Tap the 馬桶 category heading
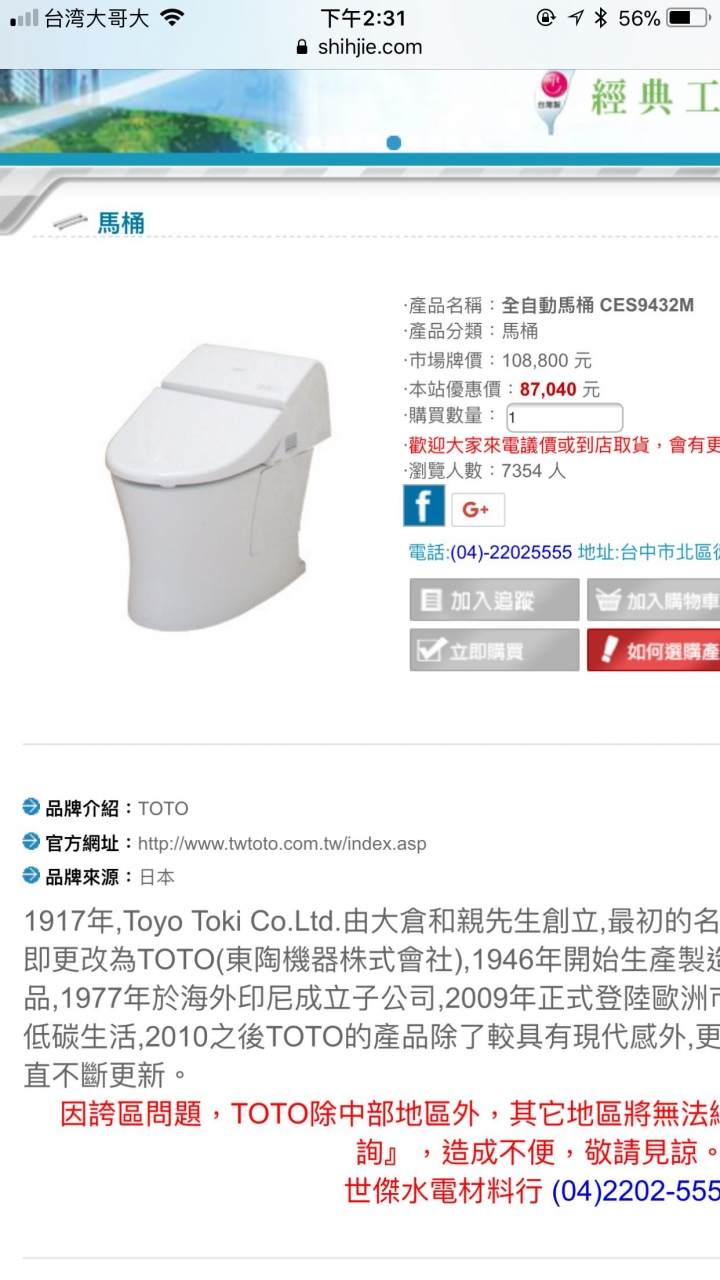 [121, 223]
